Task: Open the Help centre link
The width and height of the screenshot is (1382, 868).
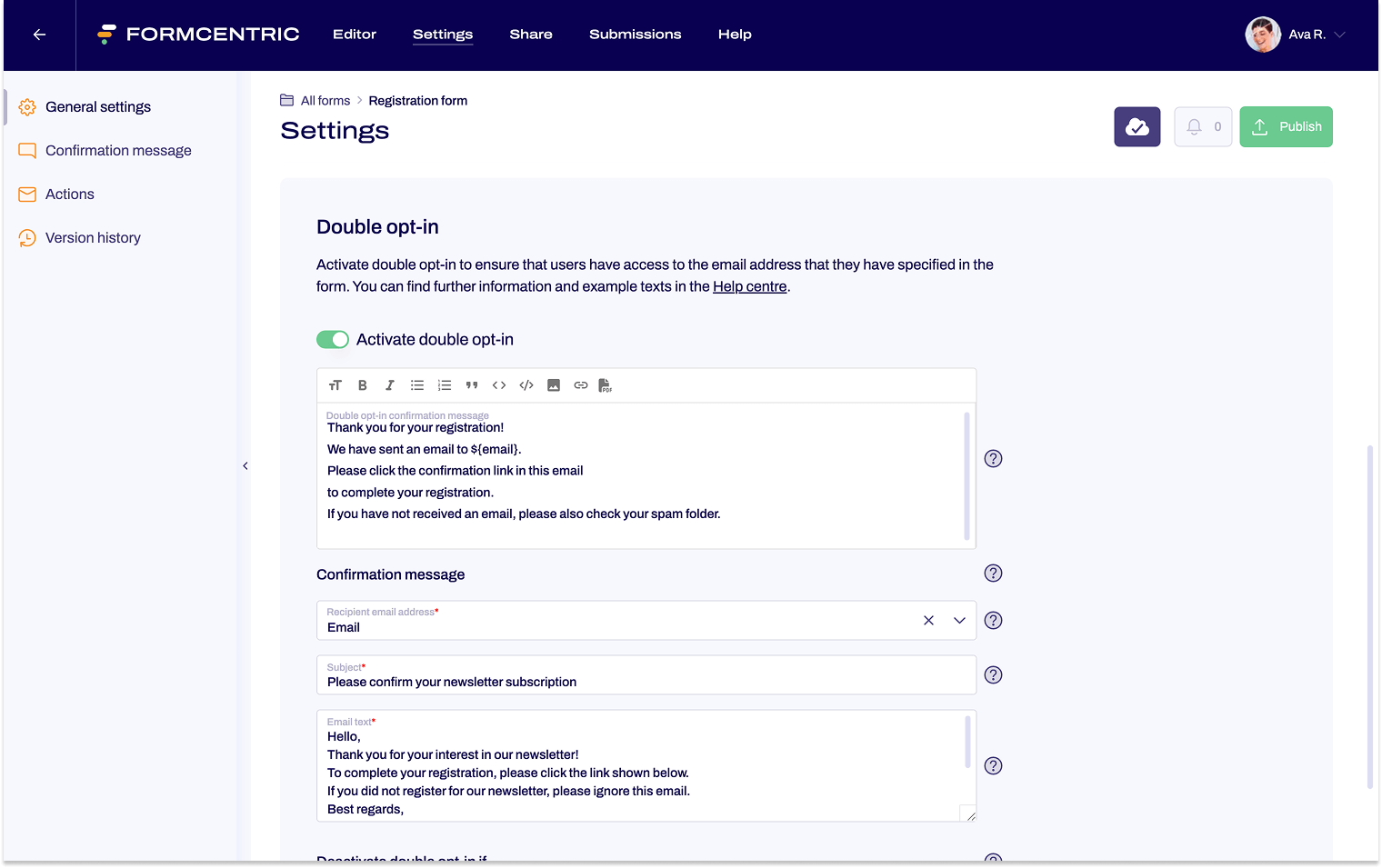Action: (749, 286)
